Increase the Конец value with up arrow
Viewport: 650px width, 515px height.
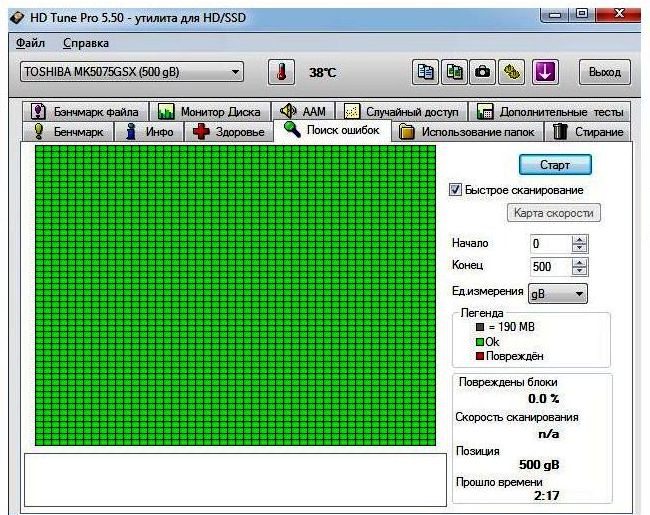[579, 262]
